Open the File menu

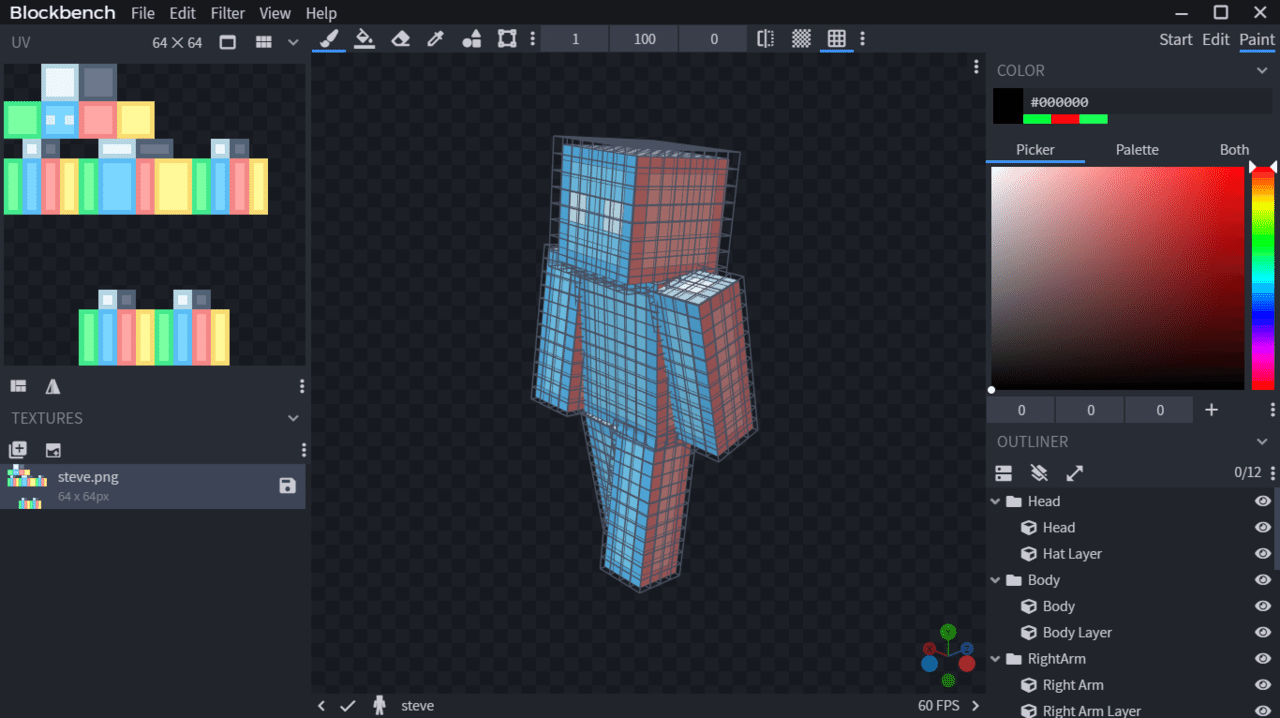click(x=143, y=13)
